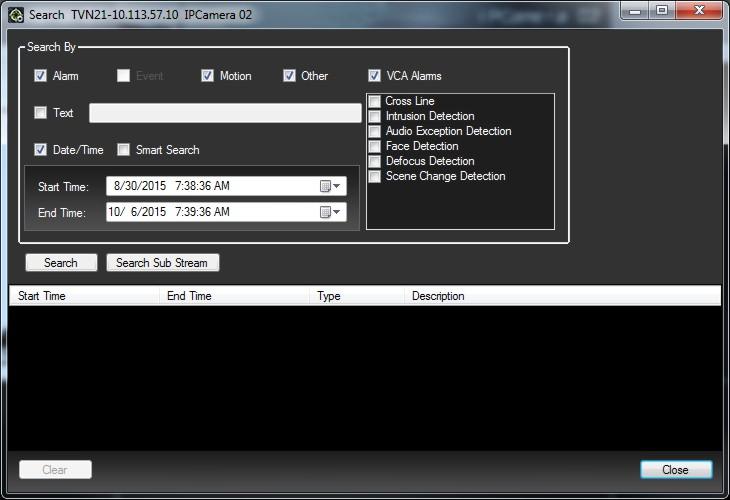Check the Face Detection option

point(375,146)
